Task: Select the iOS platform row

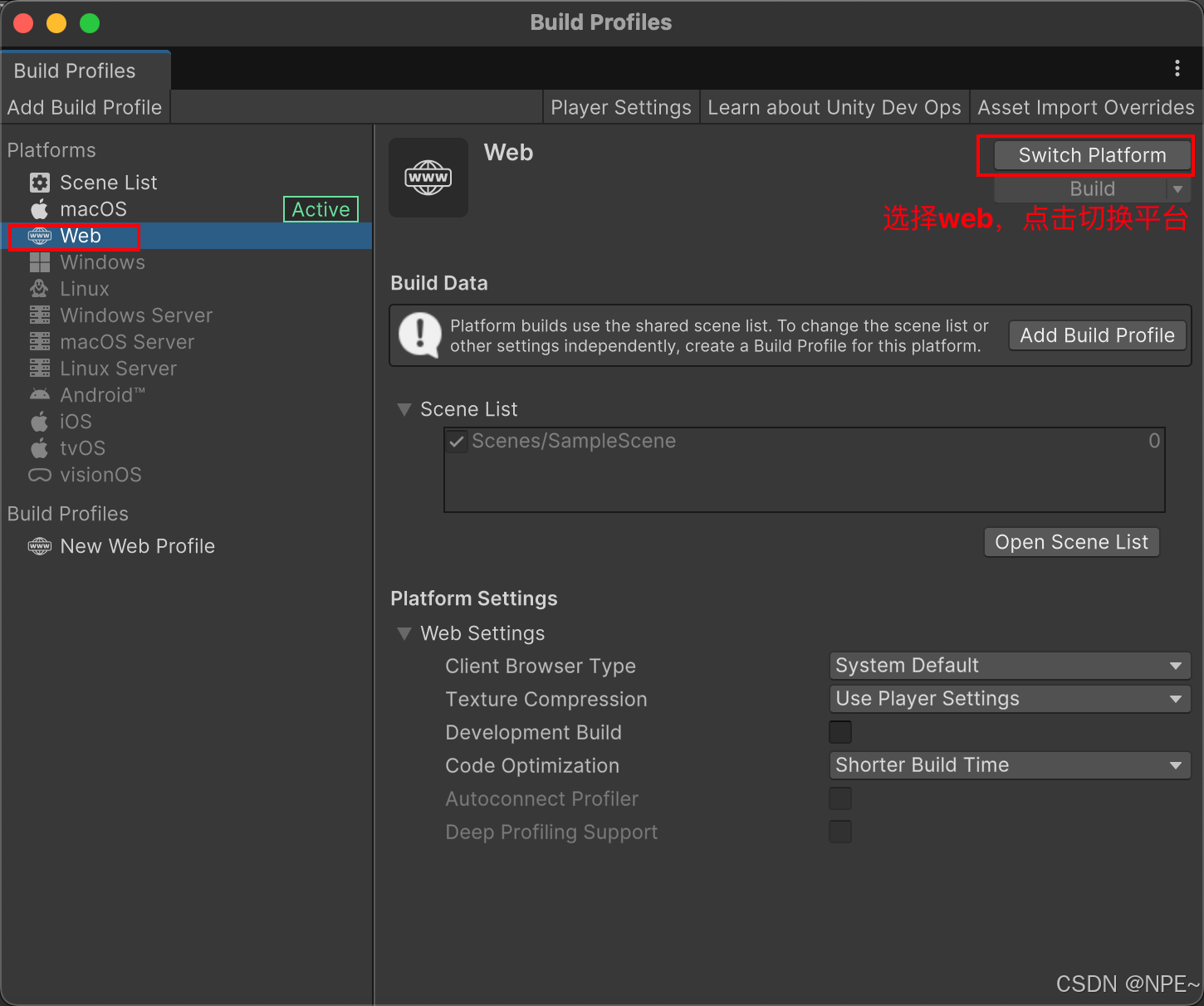Action: coord(187,422)
